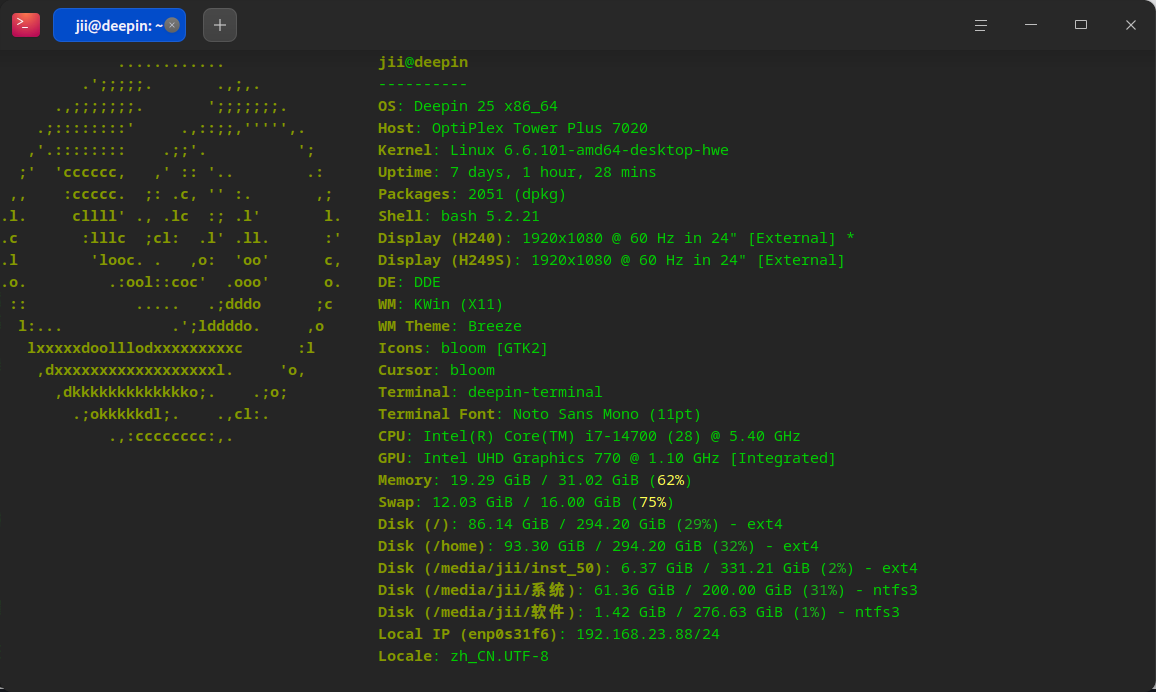
Task: Click the Disk (/) line 86.14 GiB
Action: [581, 525]
